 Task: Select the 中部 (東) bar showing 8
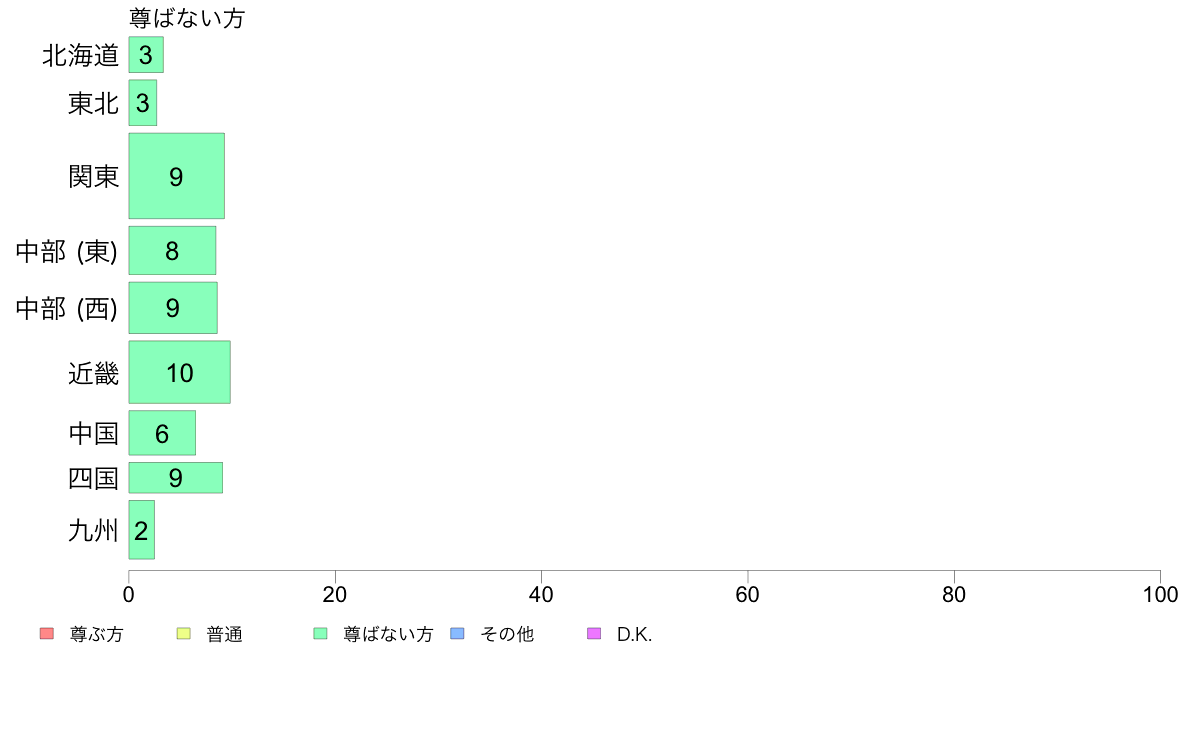coord(172,250)
